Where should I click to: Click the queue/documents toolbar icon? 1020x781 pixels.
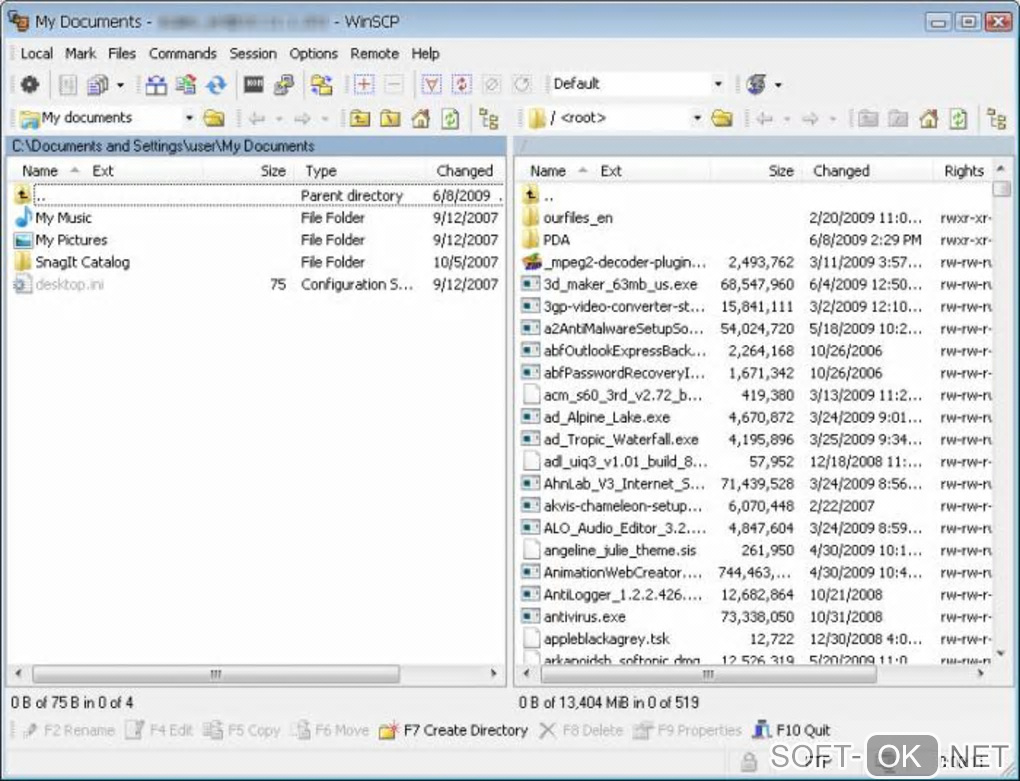[x=98, y=85]
